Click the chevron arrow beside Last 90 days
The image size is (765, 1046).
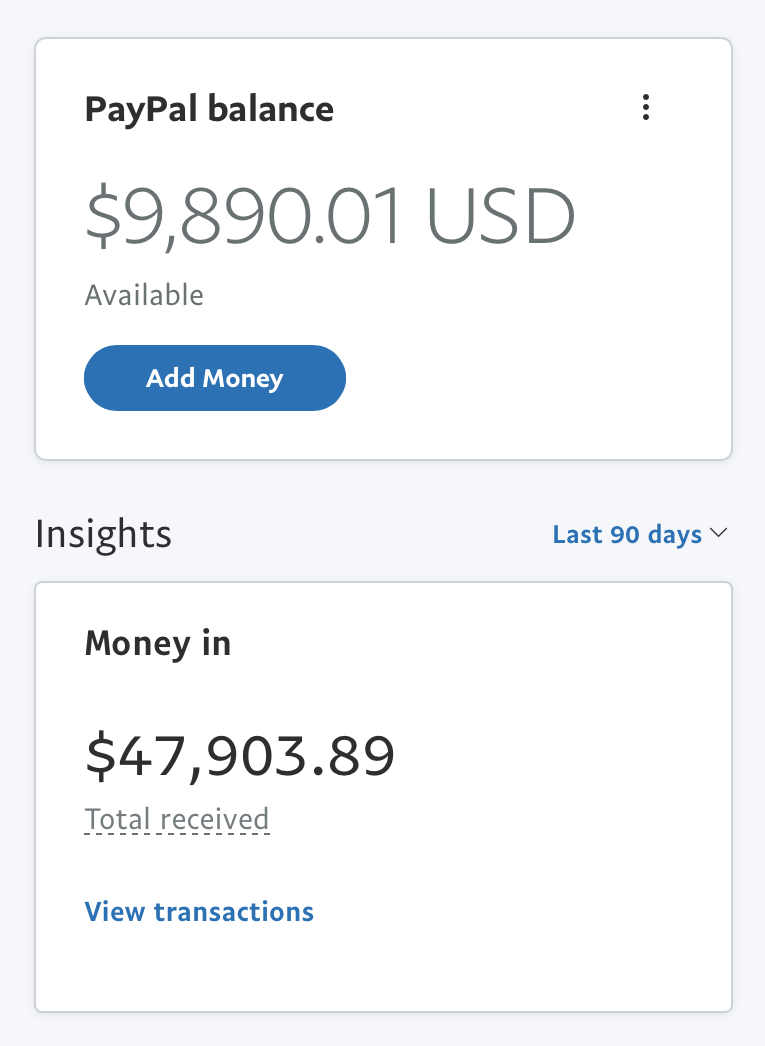click(x=718, y=532)
